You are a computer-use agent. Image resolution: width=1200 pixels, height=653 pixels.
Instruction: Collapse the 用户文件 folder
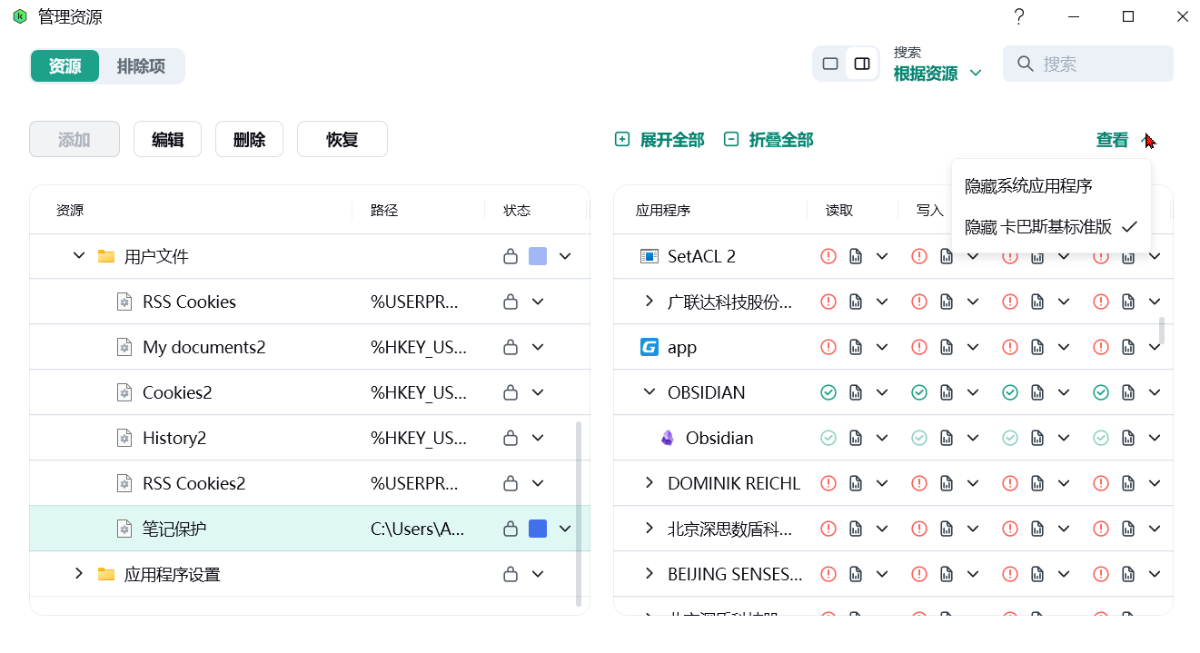79,257
